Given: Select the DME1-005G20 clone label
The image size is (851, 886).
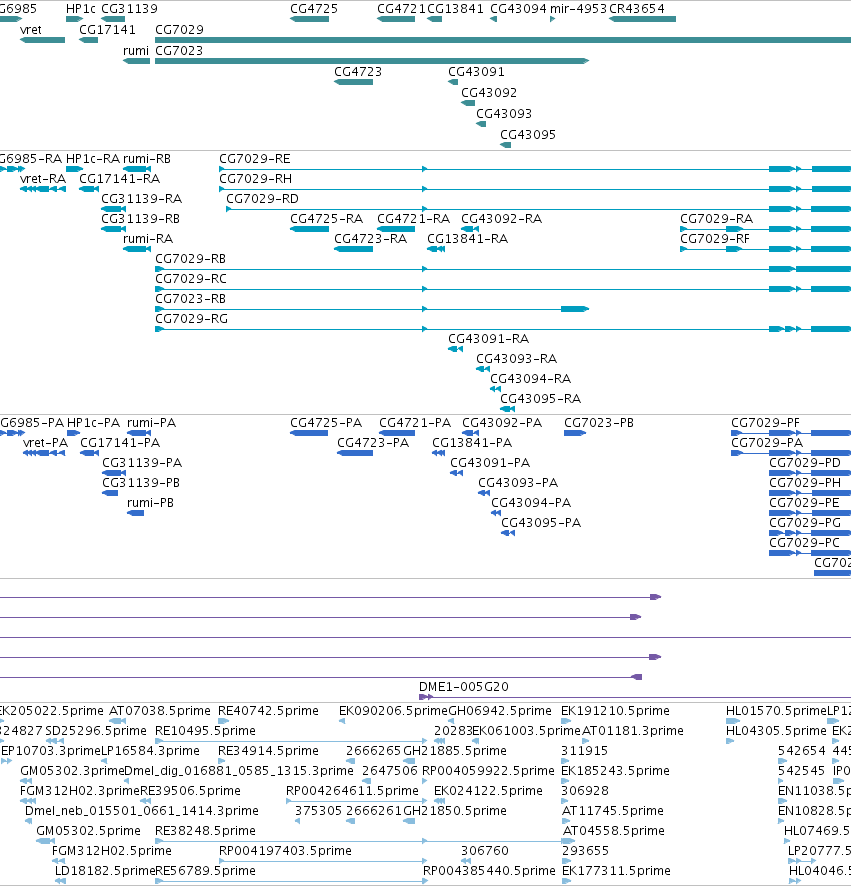Looking at the screenshot, I should (464, 687).
